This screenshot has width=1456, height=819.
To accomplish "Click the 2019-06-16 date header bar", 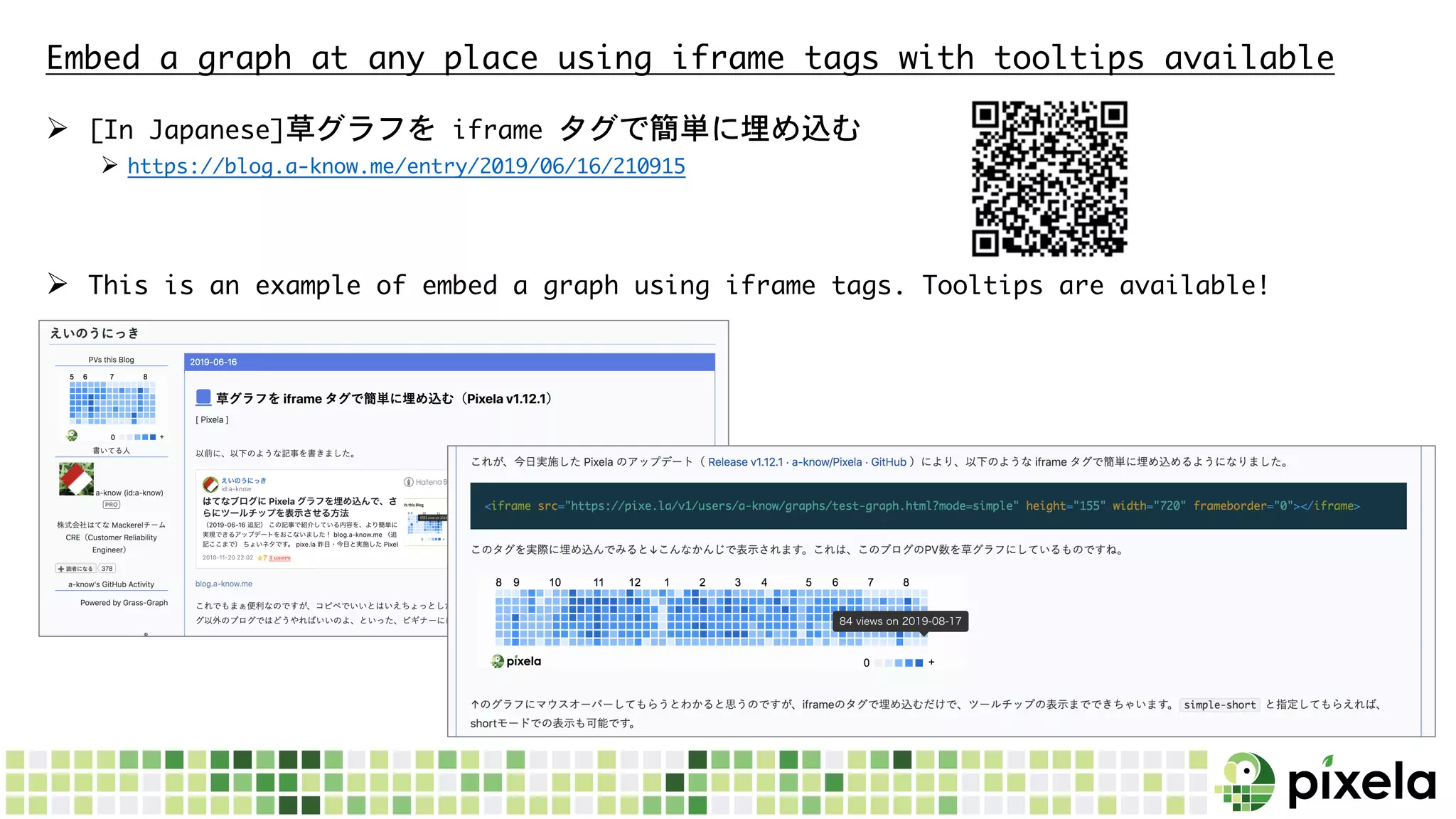I will click(449, 362).
